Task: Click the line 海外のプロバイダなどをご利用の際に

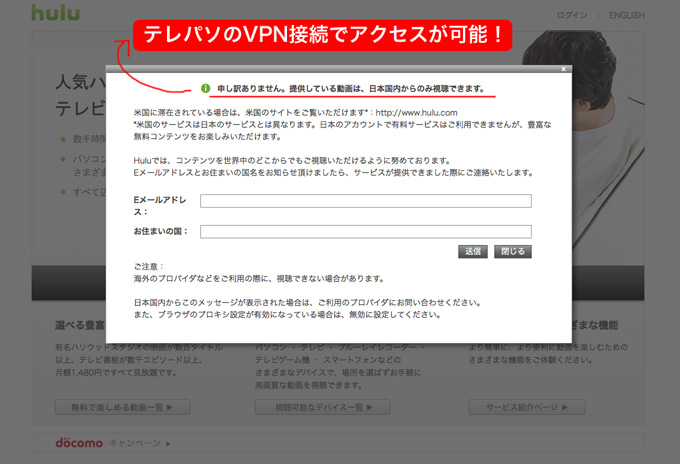Action: pos(258,279)
